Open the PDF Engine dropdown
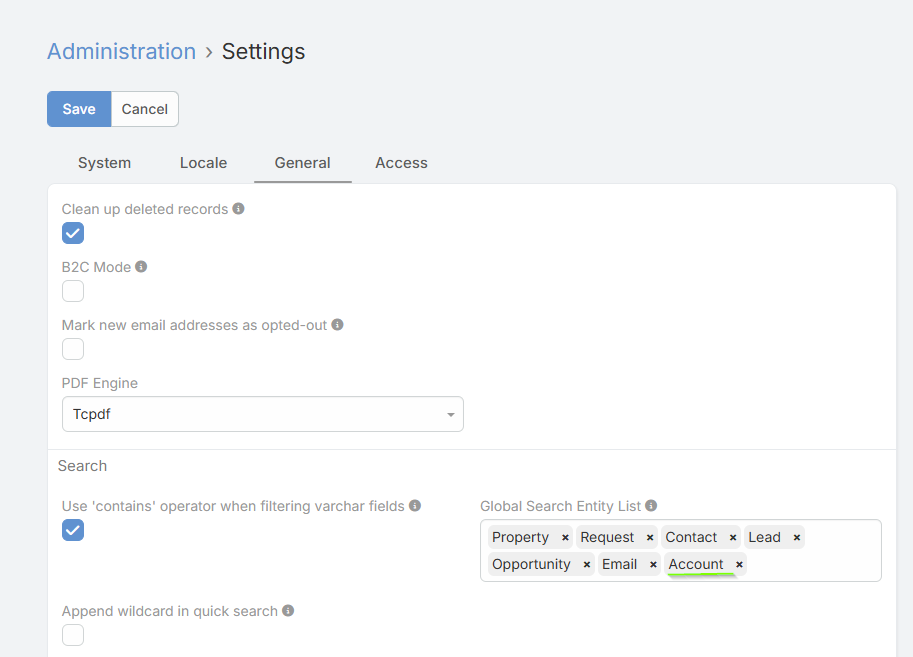 [x=262, y=414]
